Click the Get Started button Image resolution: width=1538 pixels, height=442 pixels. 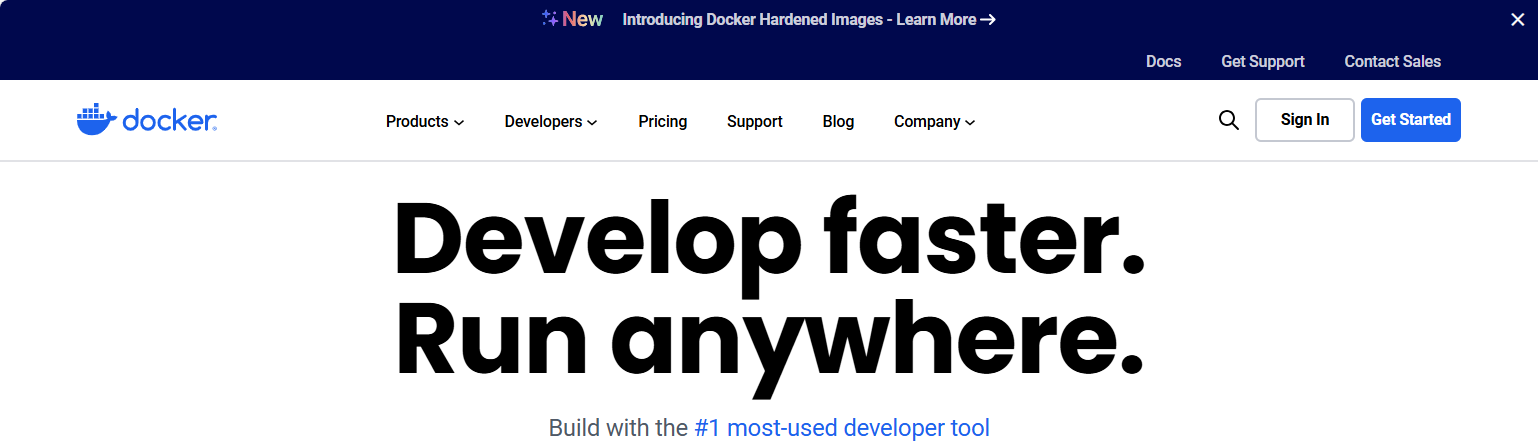(1411, 120)
